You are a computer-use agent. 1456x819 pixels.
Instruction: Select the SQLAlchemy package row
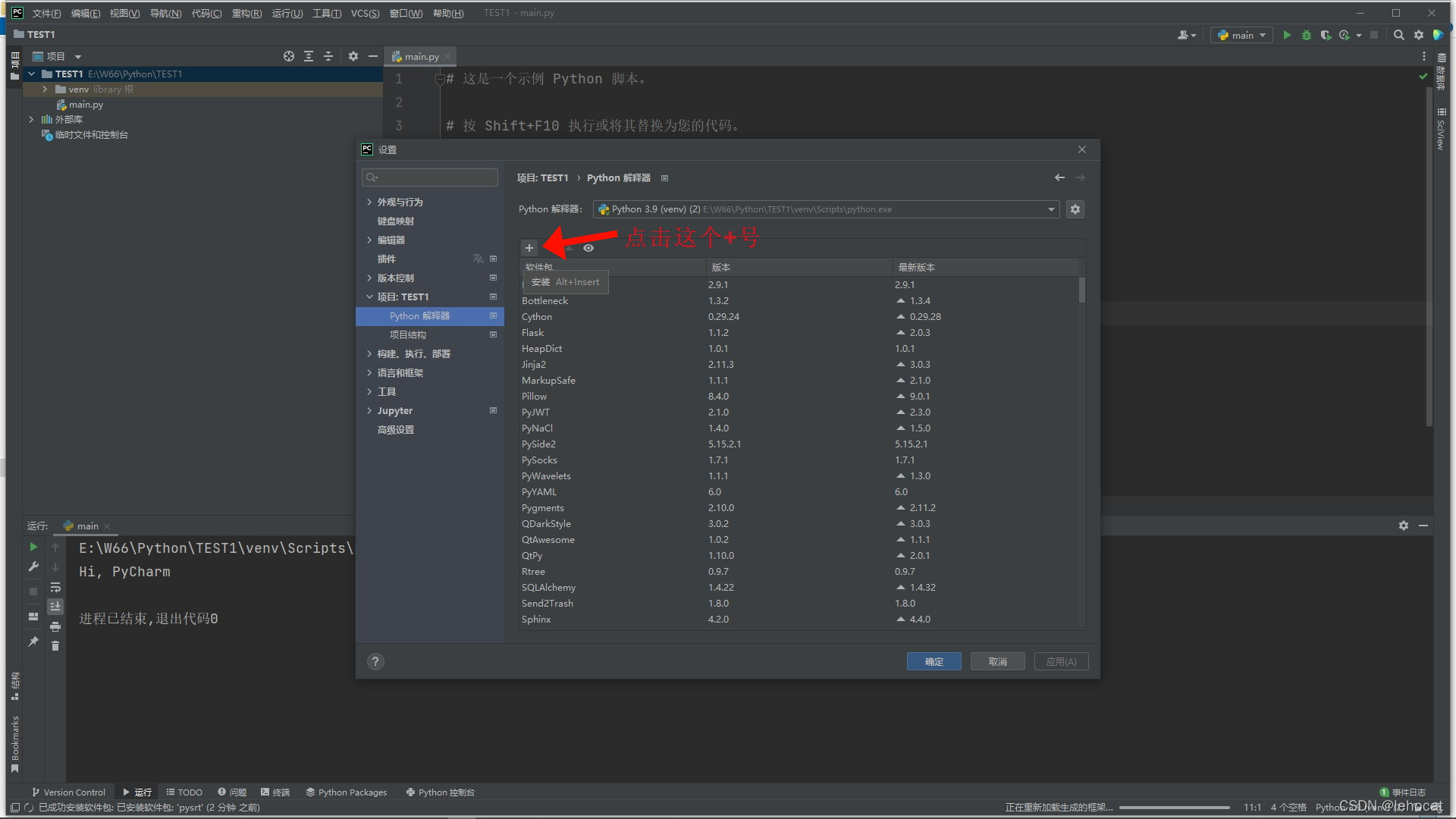(799, 587)
